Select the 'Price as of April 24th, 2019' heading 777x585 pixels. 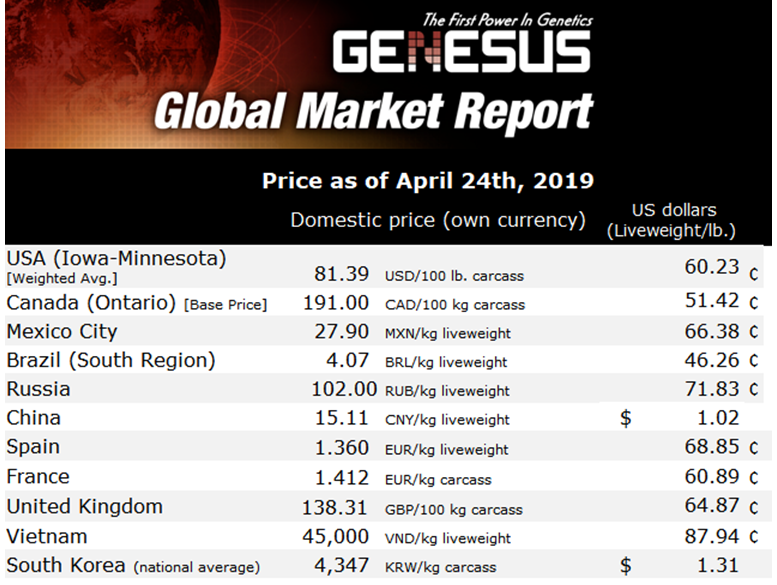pyautogui.click(x=427, y=181)
